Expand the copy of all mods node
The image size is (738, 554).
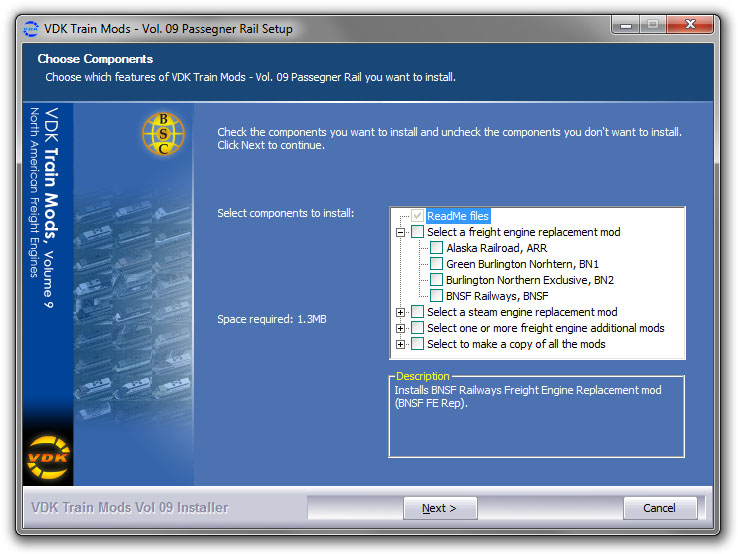point(401,344)
